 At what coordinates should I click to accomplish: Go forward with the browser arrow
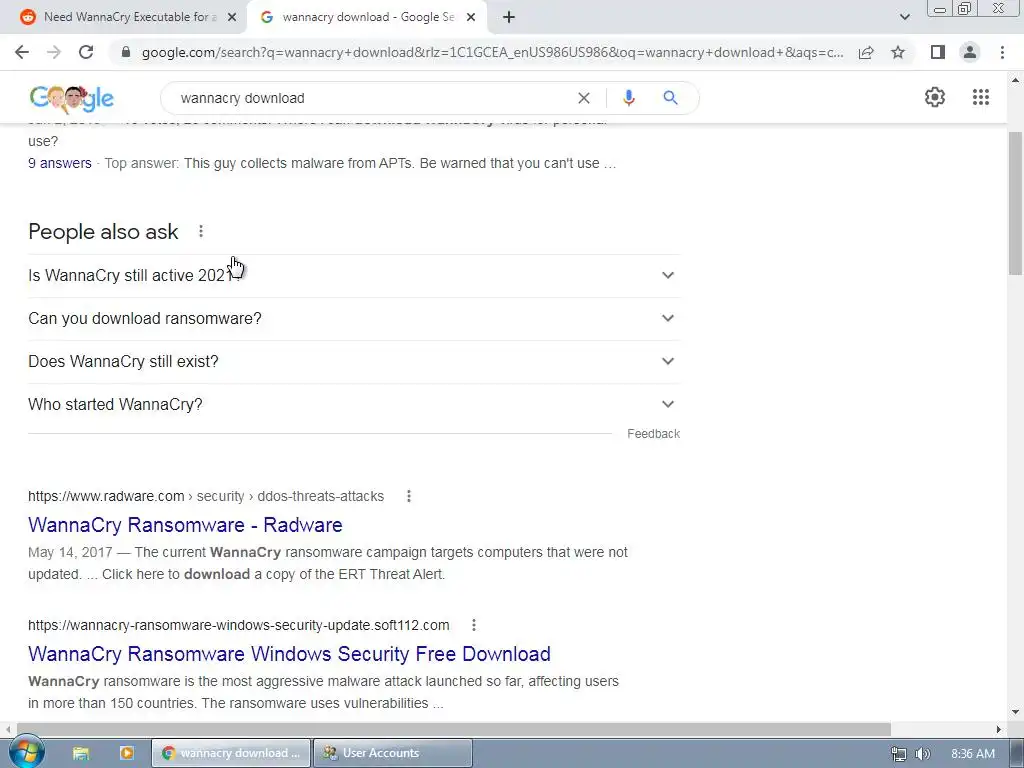click(x=54, y=52)
